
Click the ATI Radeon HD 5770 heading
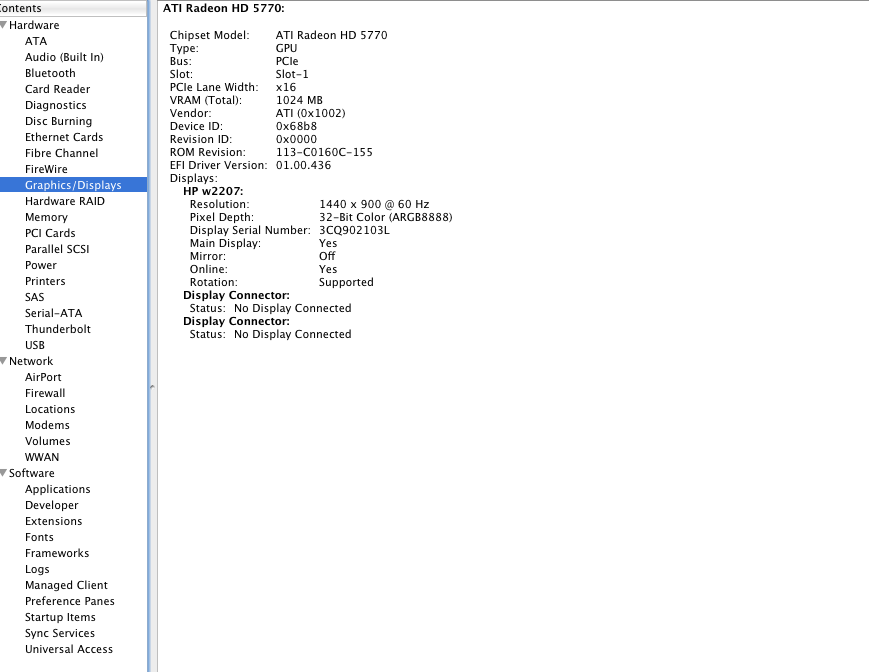coord(224,8)
